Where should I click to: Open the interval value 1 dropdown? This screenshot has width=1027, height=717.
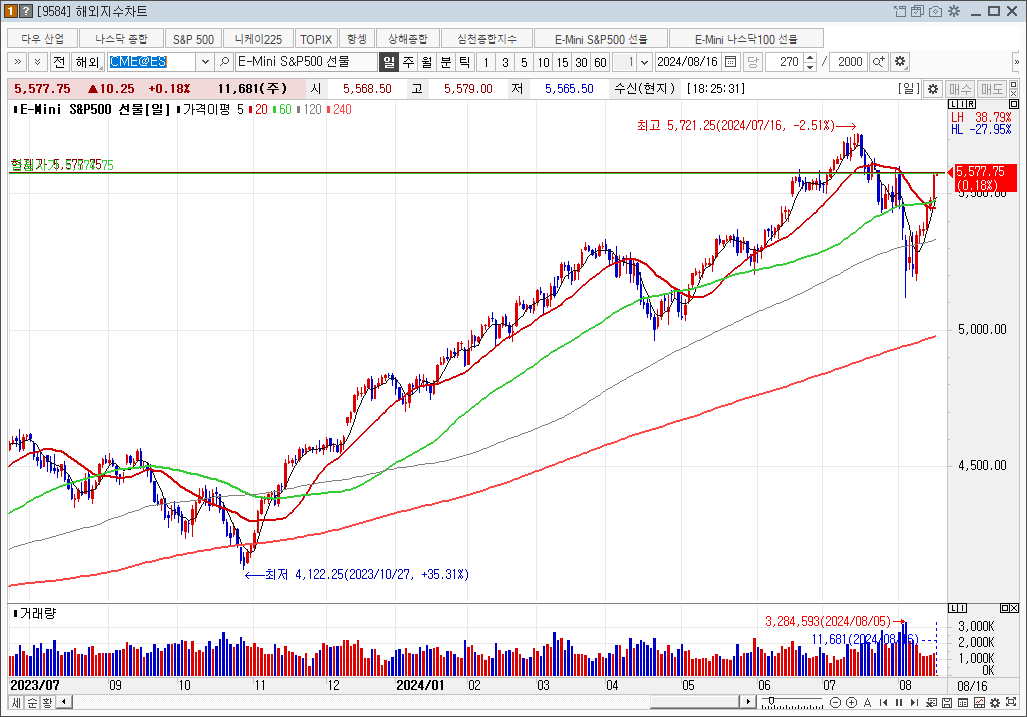pyautogui.click(x=644, y=62)
